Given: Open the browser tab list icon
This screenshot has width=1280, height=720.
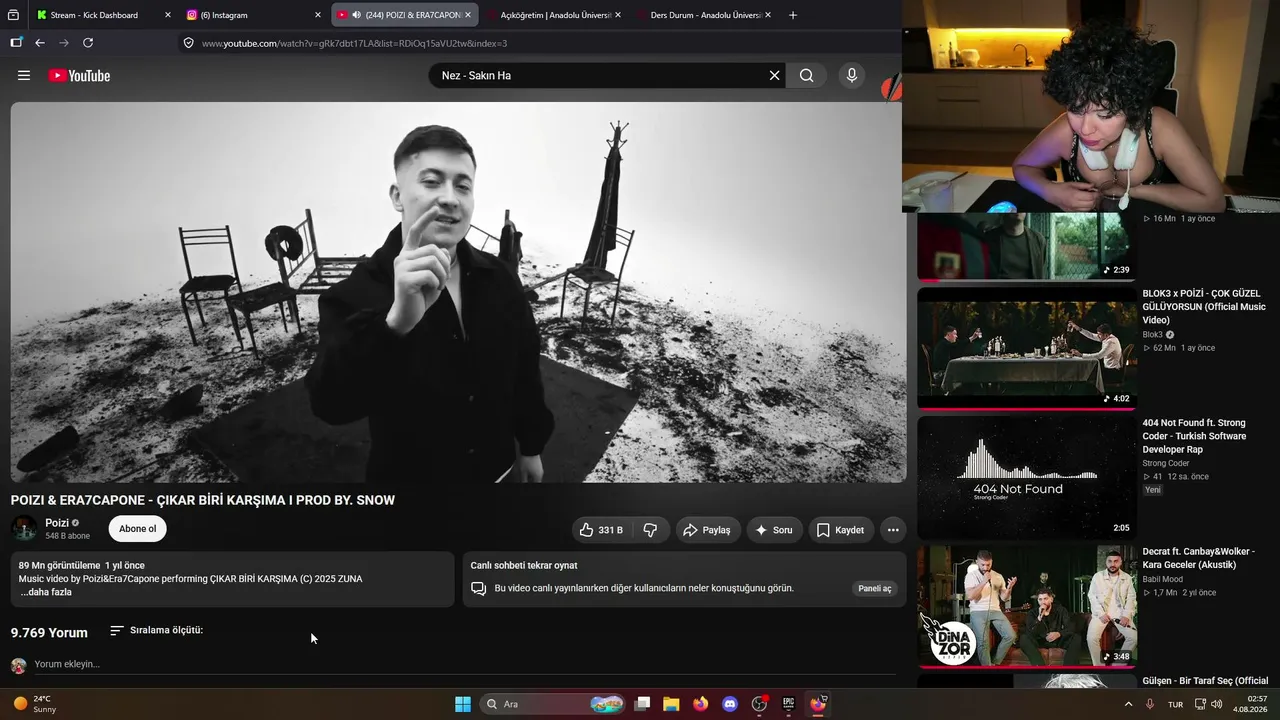Looking at the screenshot, I should point(13,15).
